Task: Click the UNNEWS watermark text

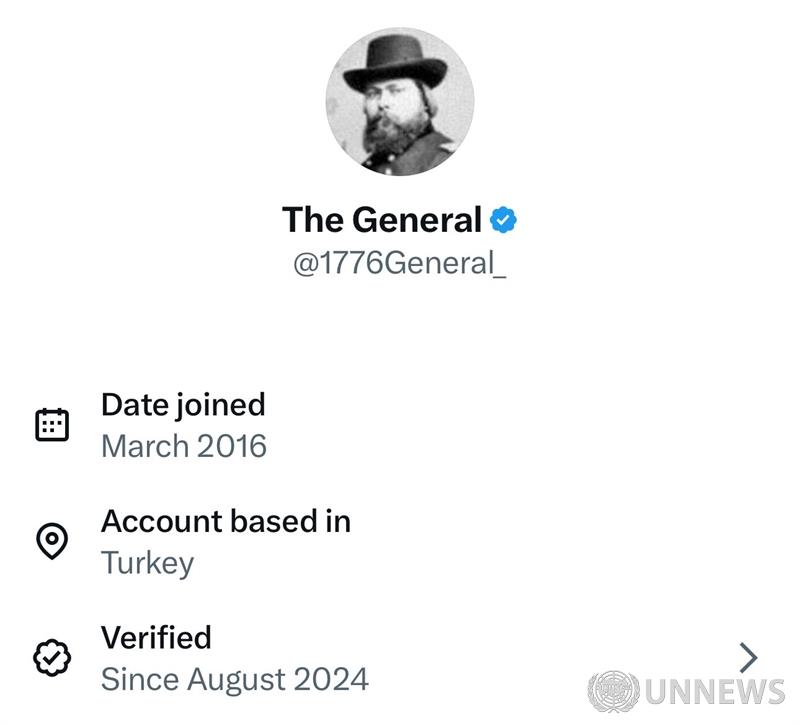Action: tap(714, 692)
